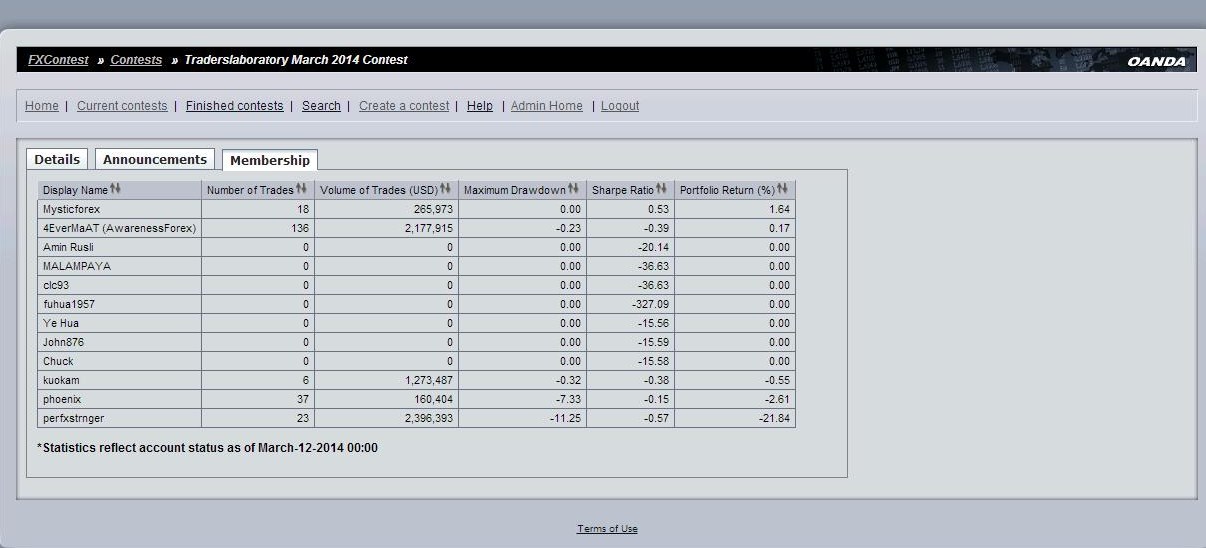Image resolution: width=1206 pixels, height=548 pixels.
Task: Click volume value 1,273,487
Action: click(x=428, y=380)
